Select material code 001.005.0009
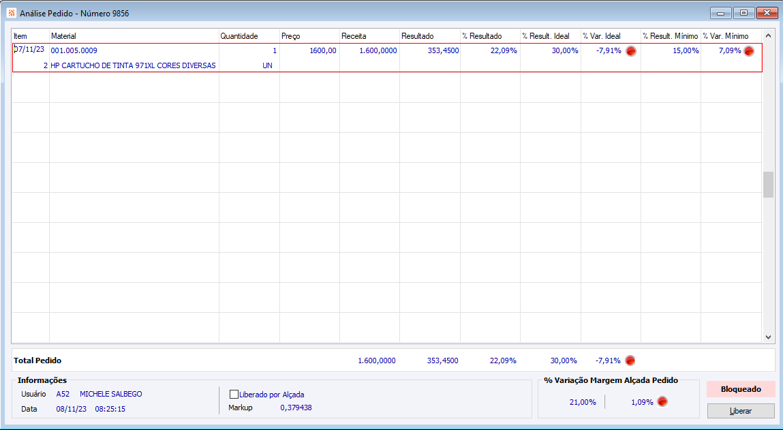Screen dimensions: 783x430 pyautogui.click(x=74, y=50)
